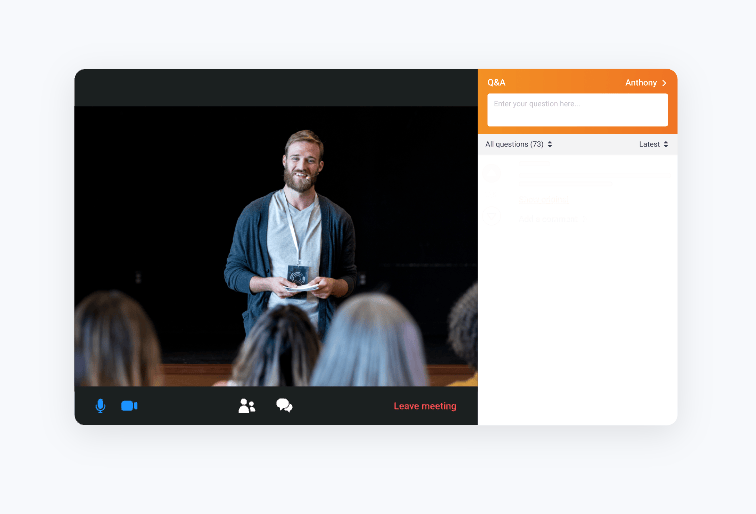Screen dimensions: 756x514
Task: Turn off the video camera
Action: click(x=129, y=406)
